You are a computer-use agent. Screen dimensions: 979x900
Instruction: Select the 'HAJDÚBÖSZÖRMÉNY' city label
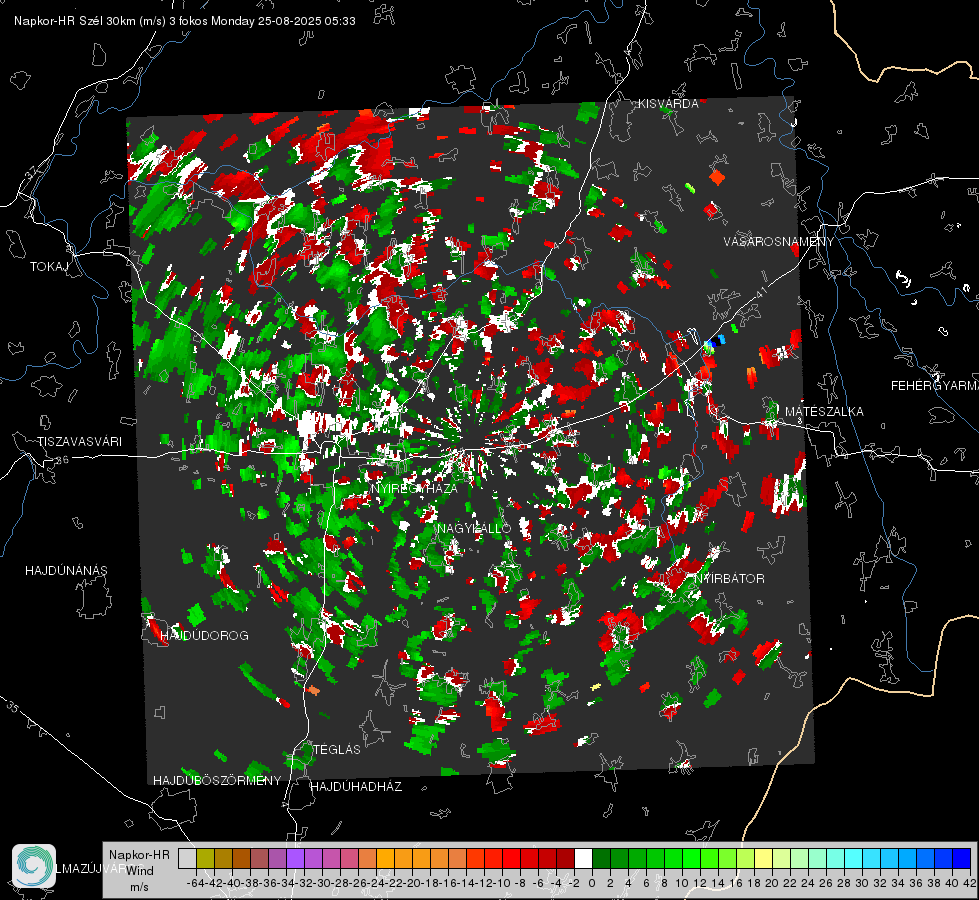(x=217, y=781)
